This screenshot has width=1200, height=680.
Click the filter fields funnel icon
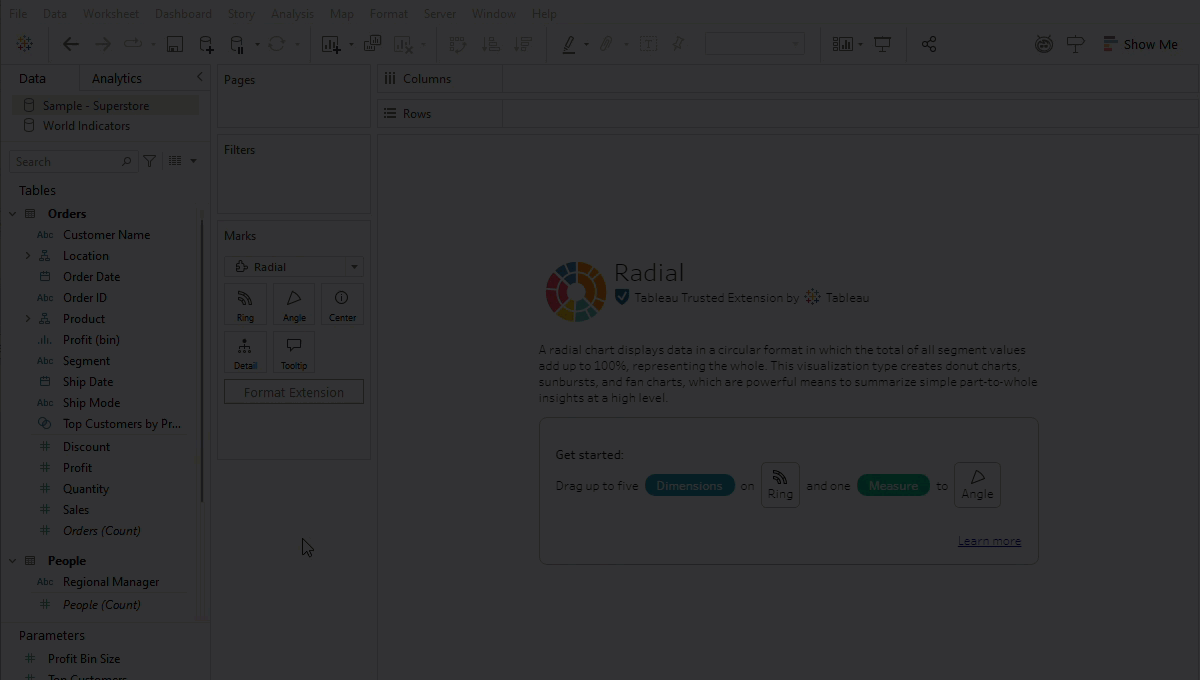pyautogui.click(x=149, y=161)
